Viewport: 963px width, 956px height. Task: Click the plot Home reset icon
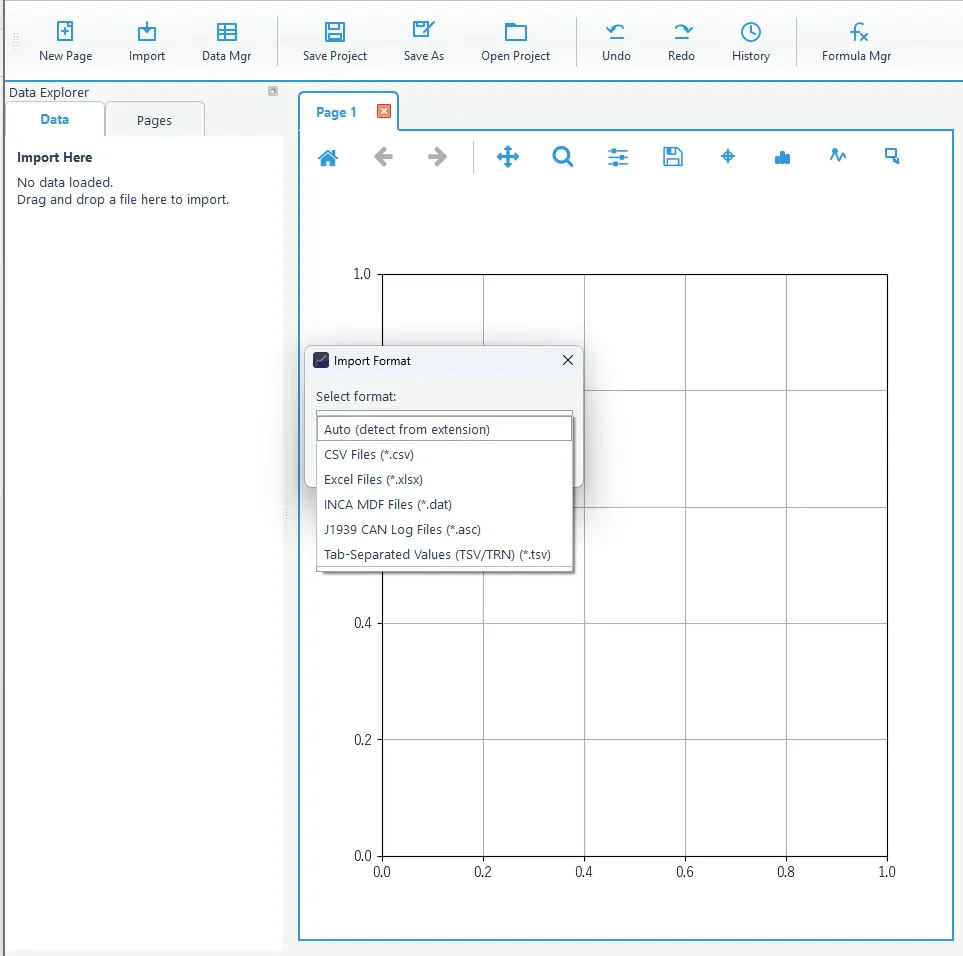328,157
